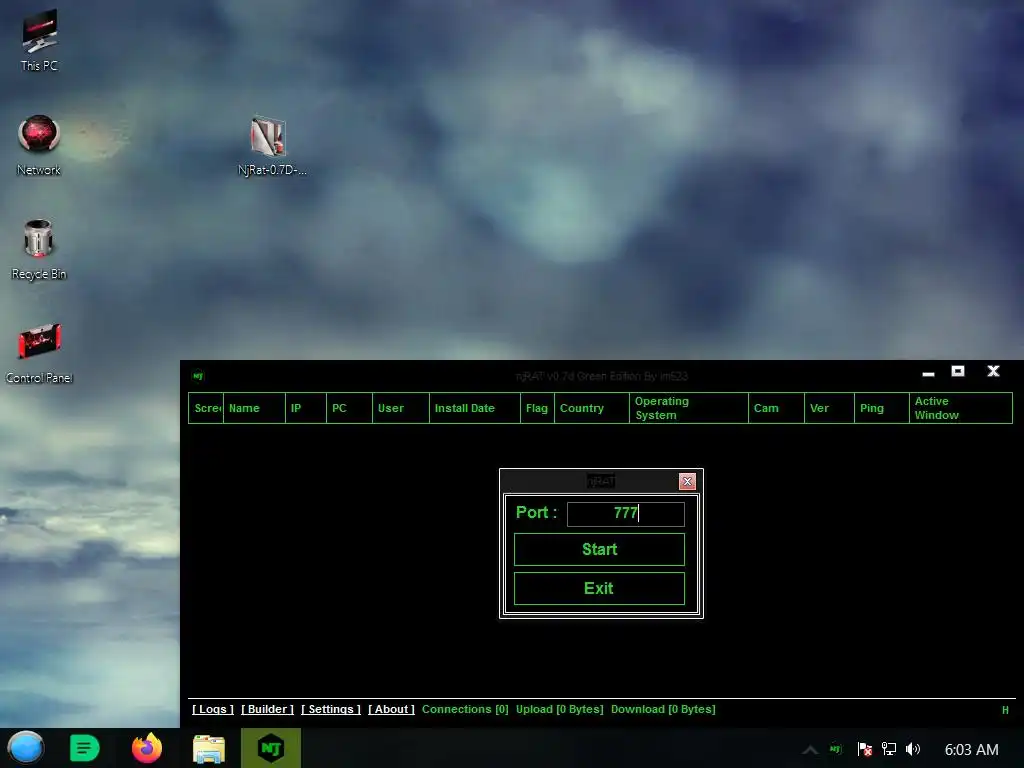The image size is (1024, 768).
Task: Select the Control Panel desktop icon
Action: tap(39, 353)
